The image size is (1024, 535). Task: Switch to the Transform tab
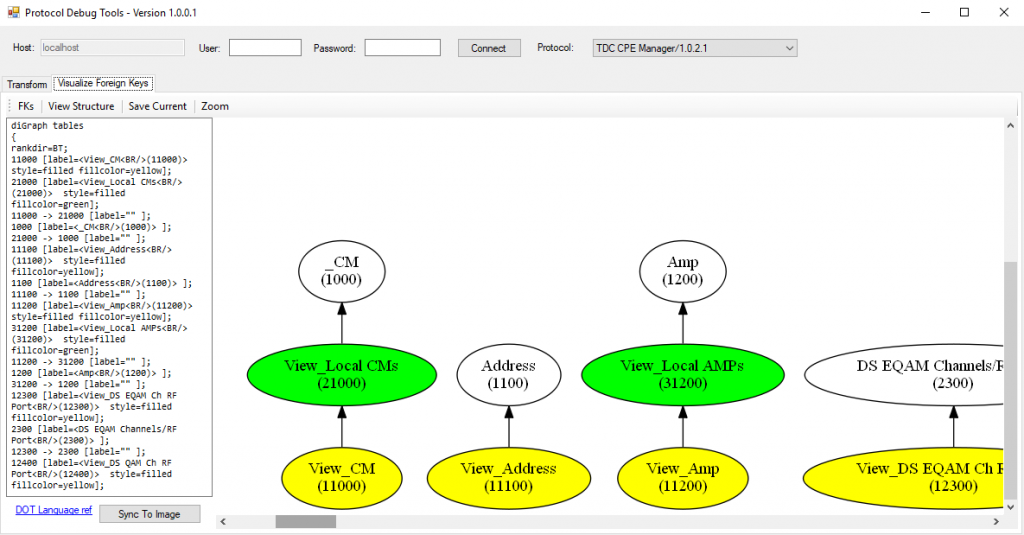tap(27, 84)
